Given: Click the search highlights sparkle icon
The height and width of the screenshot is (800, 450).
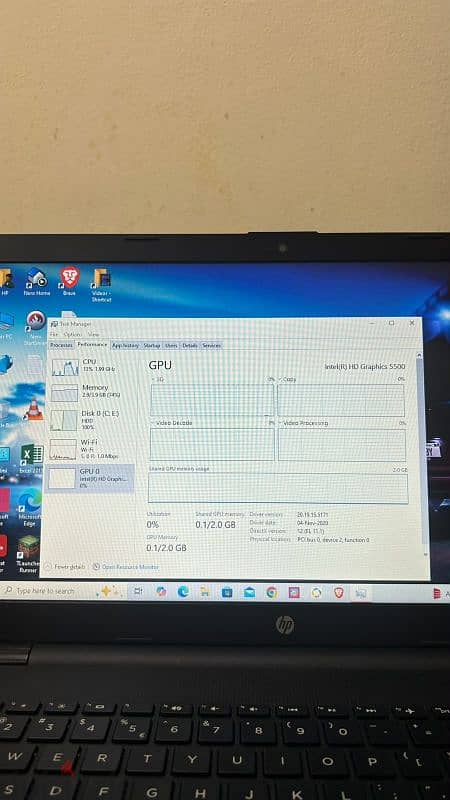Looking at the screenshot, I should point(111,591).
